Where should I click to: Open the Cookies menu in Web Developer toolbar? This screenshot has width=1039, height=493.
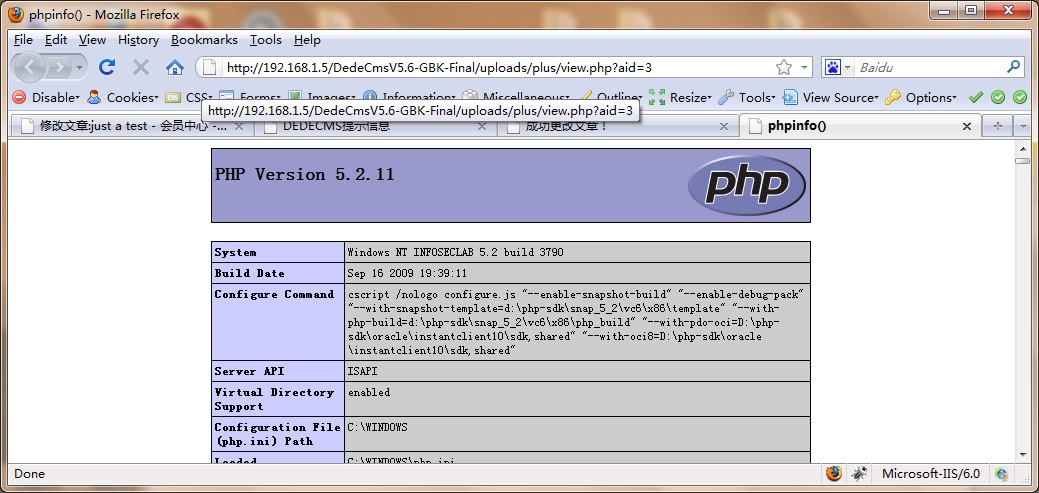tap(123, 97)
